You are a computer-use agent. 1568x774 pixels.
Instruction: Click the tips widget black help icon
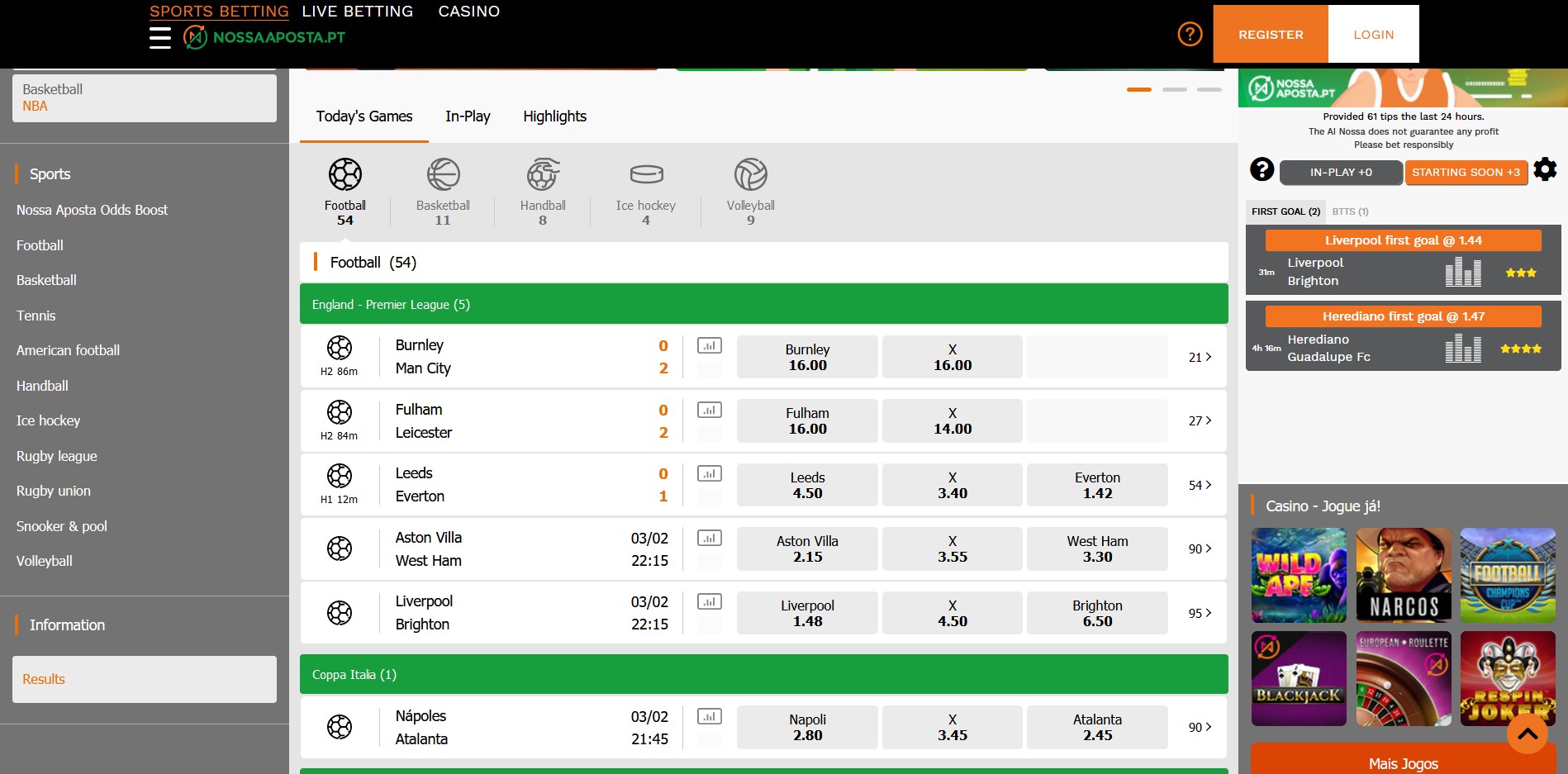click(1262, 169)
